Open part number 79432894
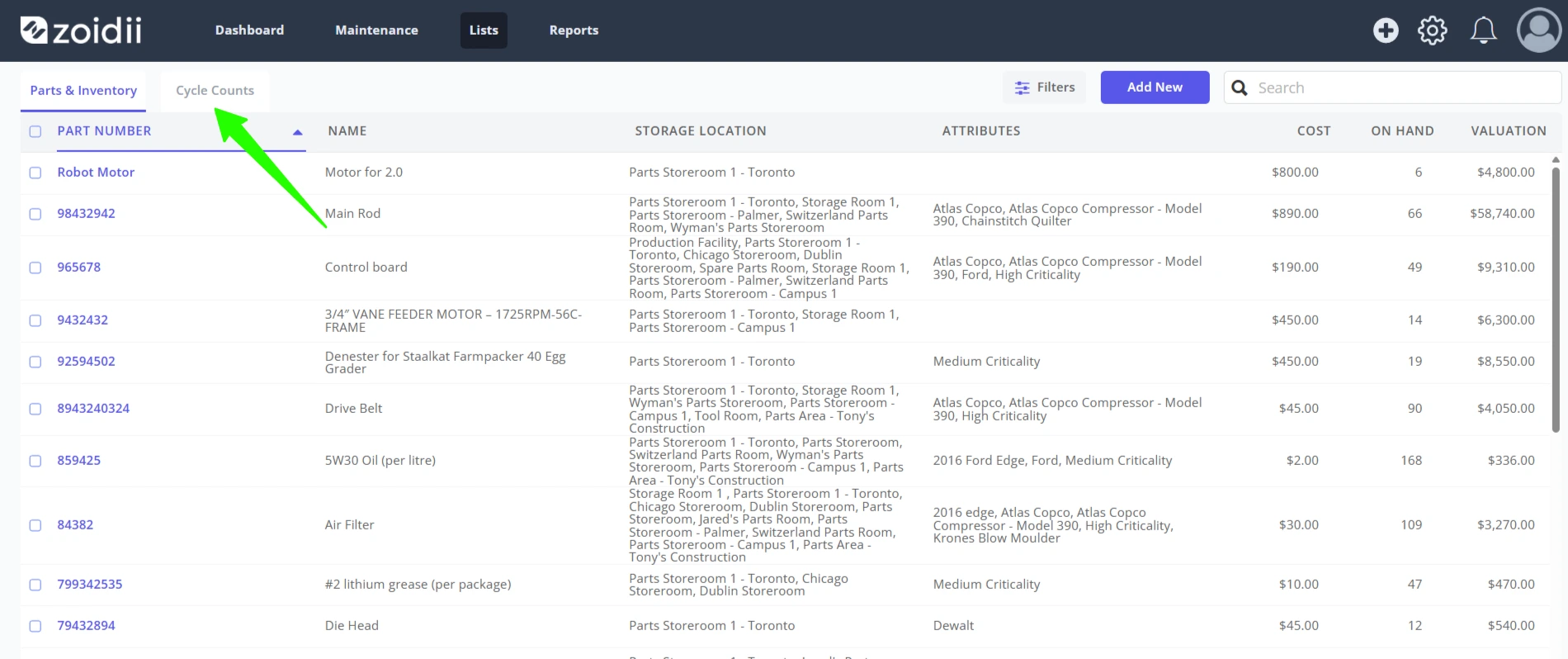Viewport: 1568px width, 659px height. (x=86, y=626)
